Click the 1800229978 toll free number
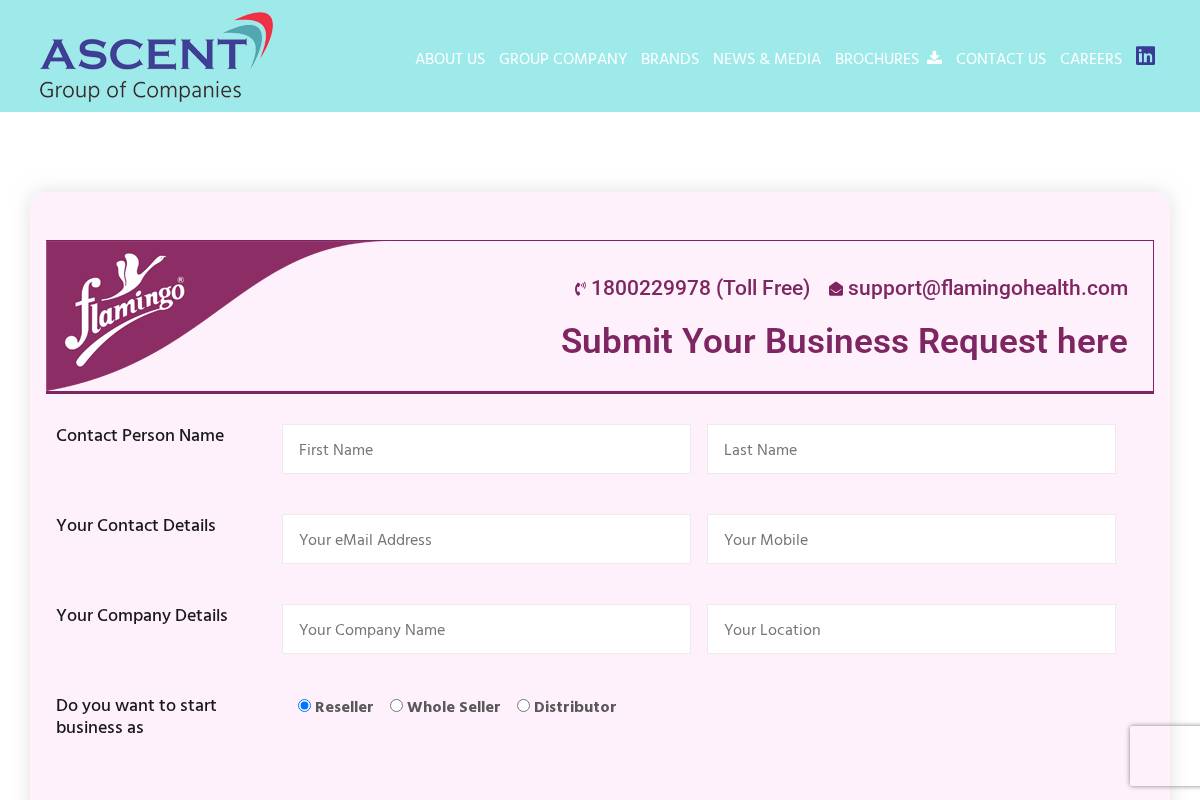The height and width of the screenshot is (800, 1200). [700, 288]
